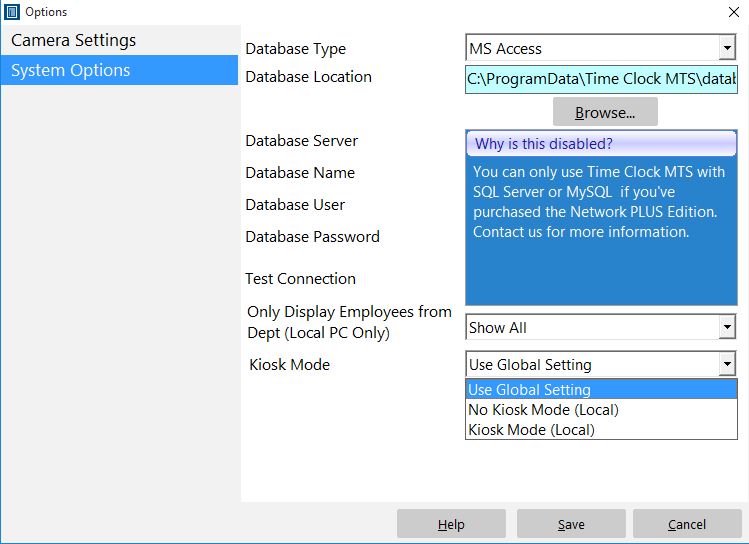Click the Kiosk Mode label
The width and height of the screenshot is (749, 544).
pos(289,365)
